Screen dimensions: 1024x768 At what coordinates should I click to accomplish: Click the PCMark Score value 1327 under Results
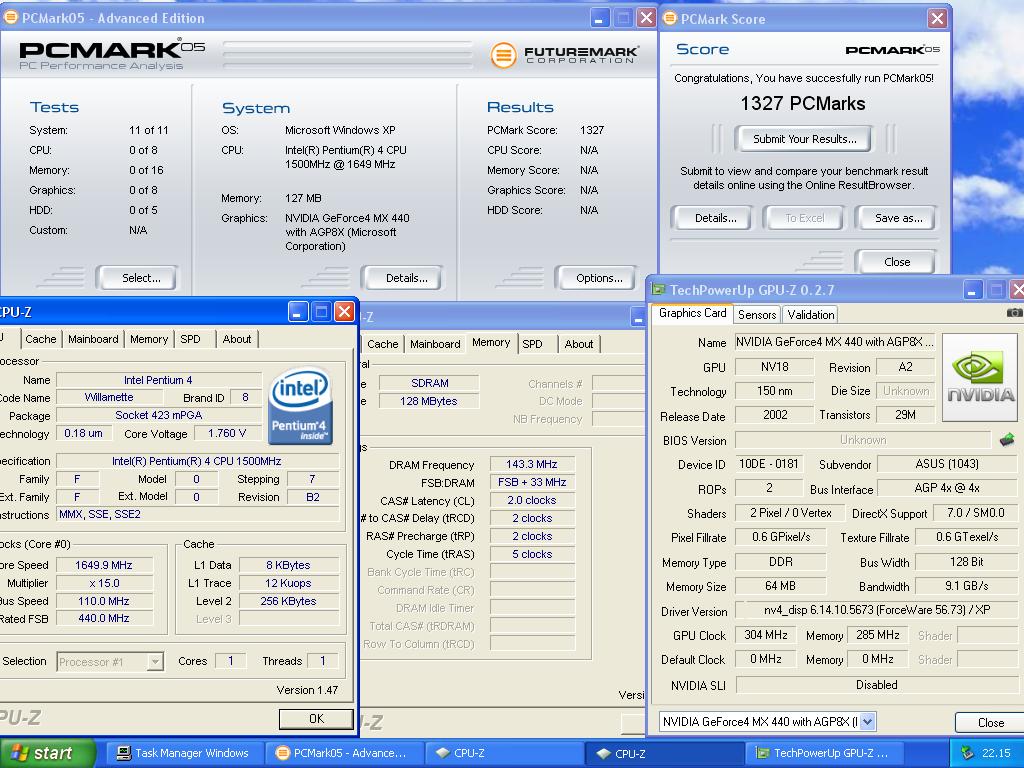(592, 130)
